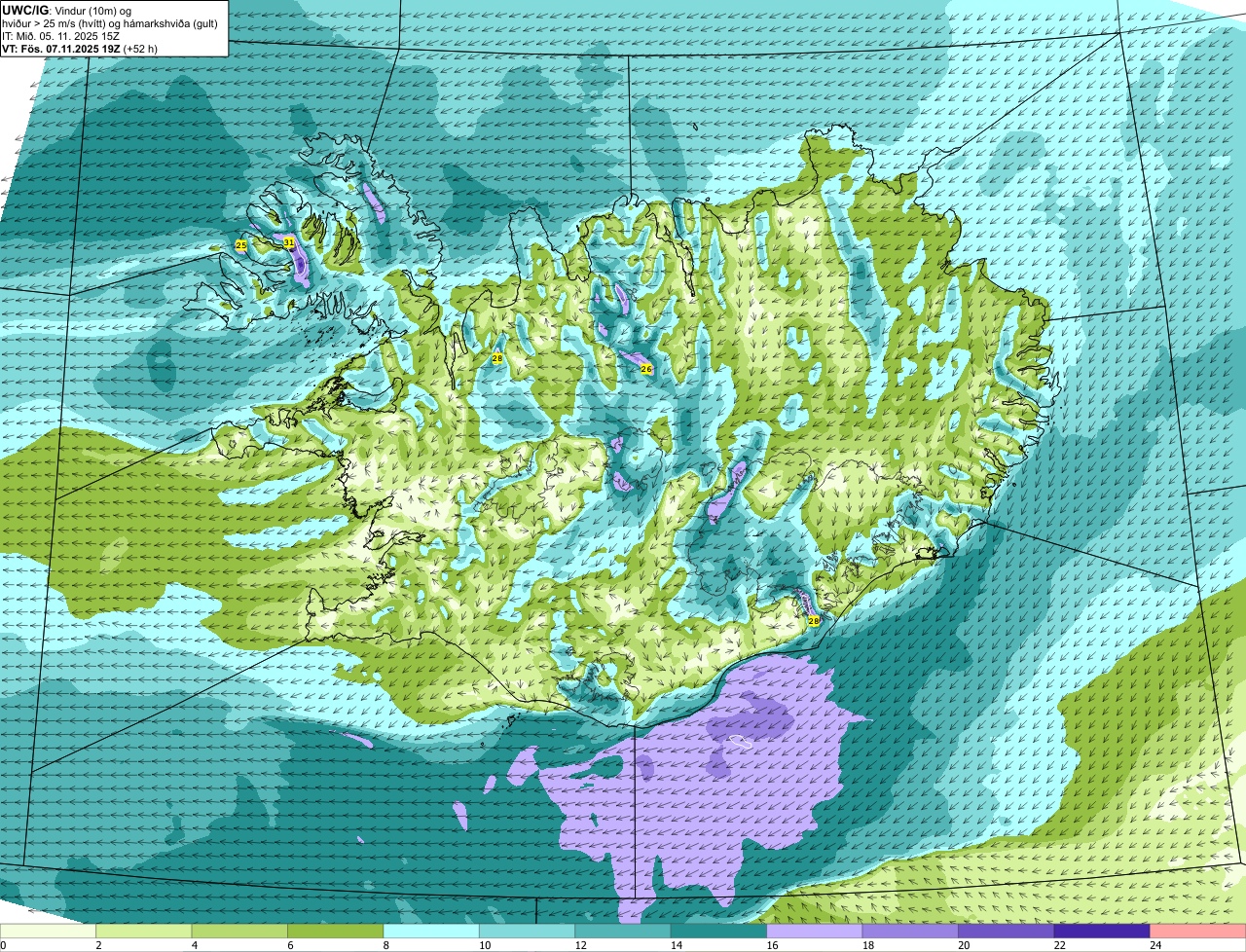This screenshot has height=952, width=1246.
Task: Click the 4–6 m/s green legend swatch
Action: click(x=239, y=932)
